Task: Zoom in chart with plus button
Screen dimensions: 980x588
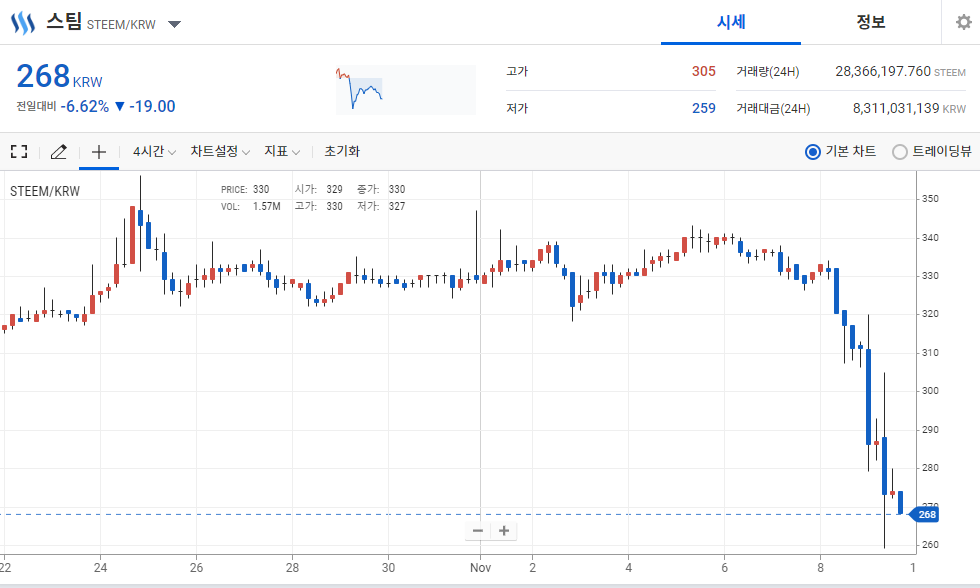Action: (x=504, y=531)
